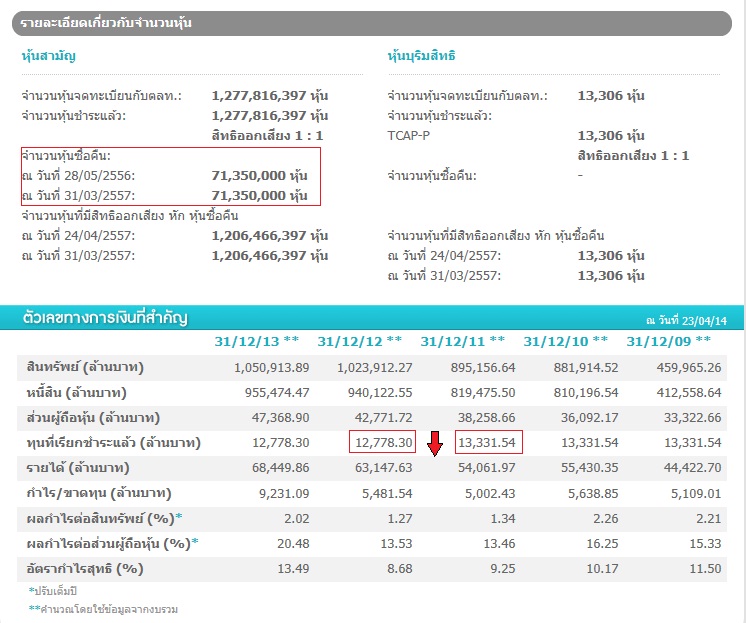Select the *ปรับเต็มปี footnote

(53, 591)
